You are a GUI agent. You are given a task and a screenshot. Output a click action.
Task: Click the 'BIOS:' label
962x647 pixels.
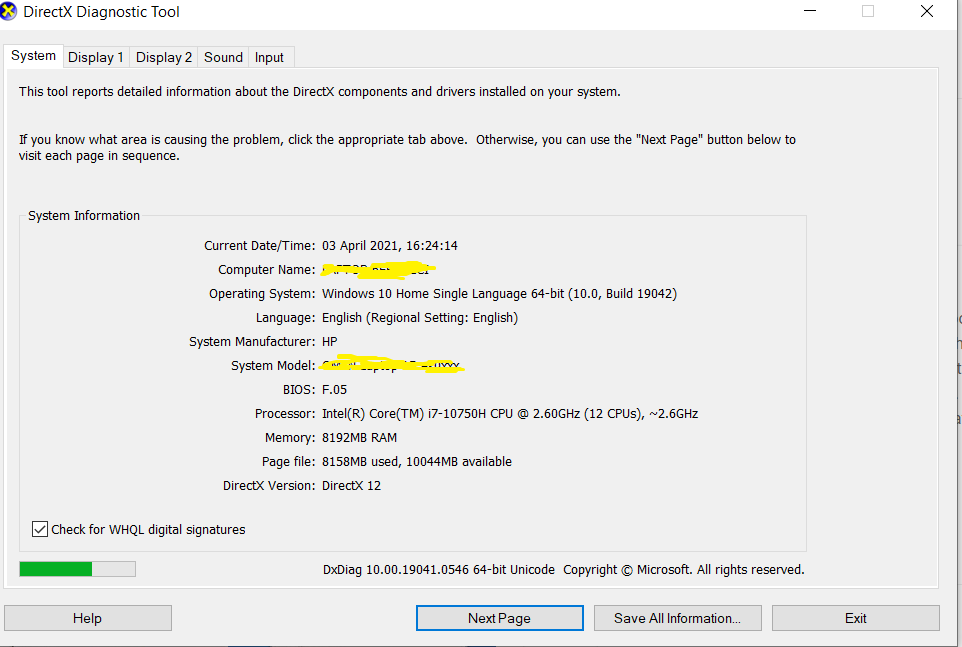coord(299,389)
